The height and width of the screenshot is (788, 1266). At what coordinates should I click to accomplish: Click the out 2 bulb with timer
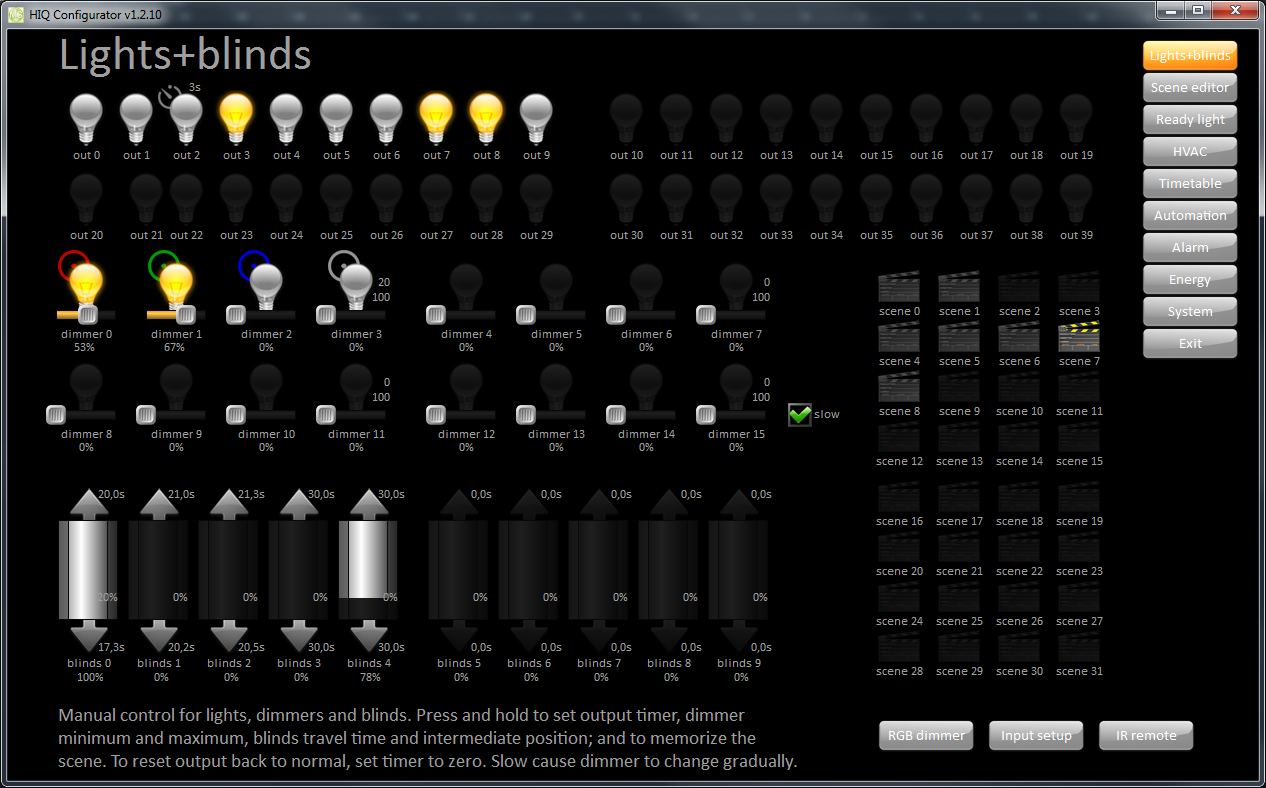(x=186, y=119)
